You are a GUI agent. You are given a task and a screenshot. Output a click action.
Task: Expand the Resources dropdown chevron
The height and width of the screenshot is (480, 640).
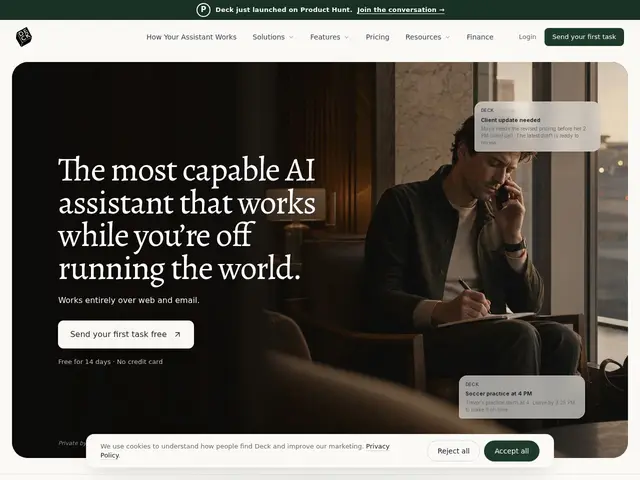(447, 37)
